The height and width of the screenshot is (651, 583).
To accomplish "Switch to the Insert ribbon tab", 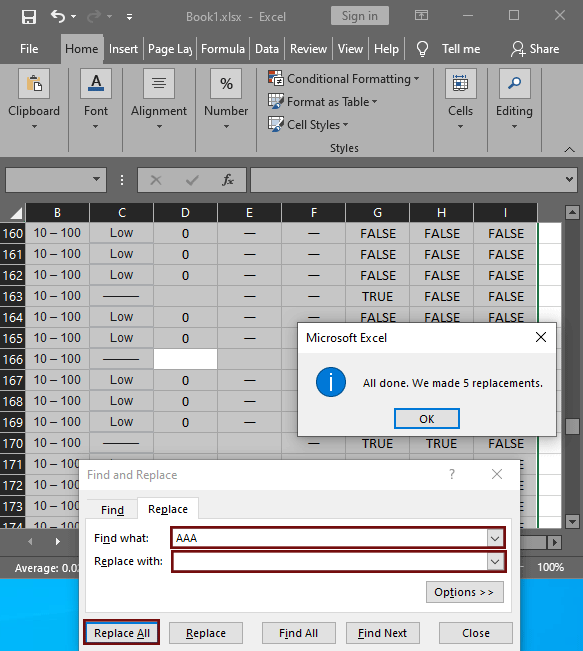I will click(x=123, y=49).
